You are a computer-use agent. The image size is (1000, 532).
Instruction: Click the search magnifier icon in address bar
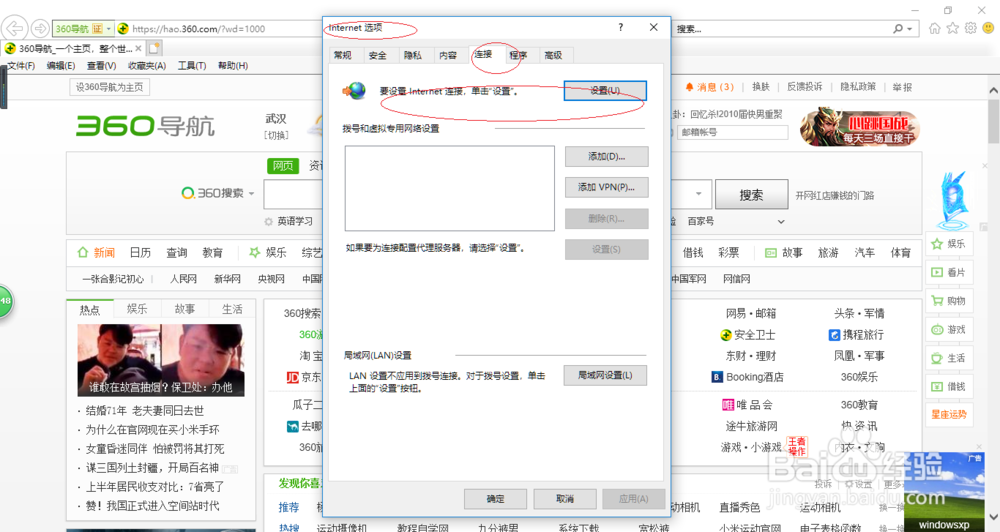point(899,29)
